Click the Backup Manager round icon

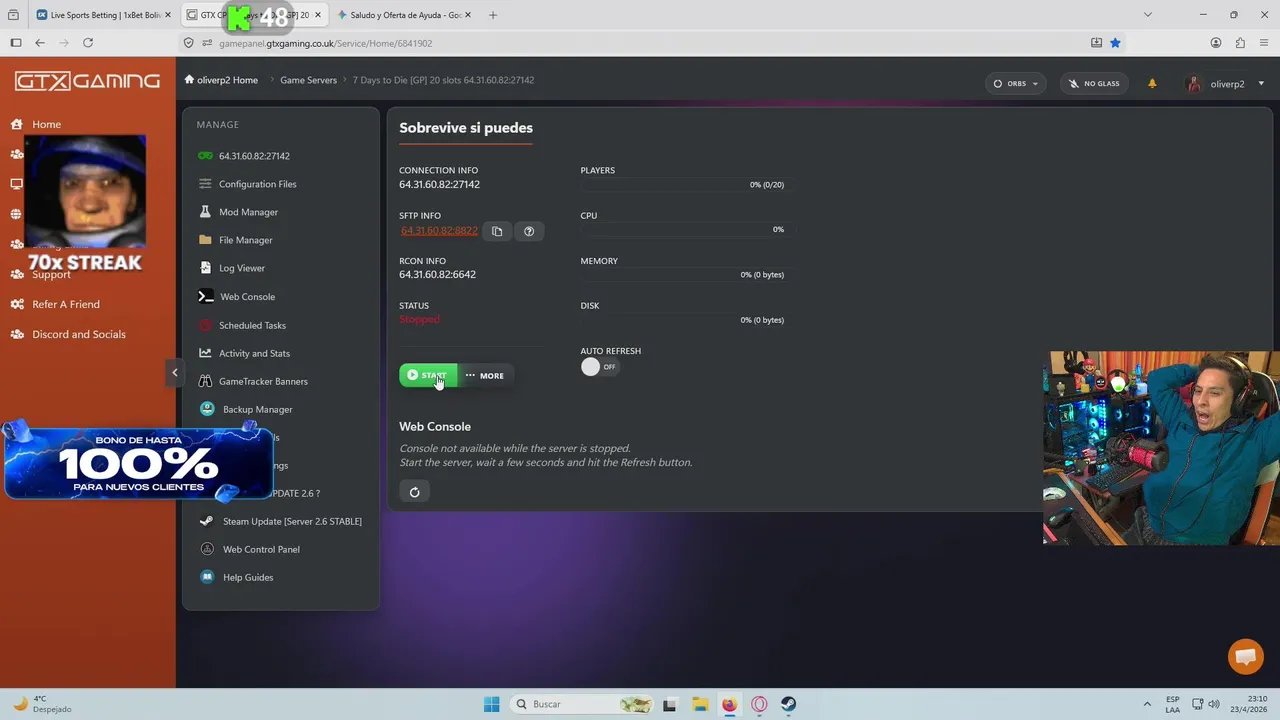[207, 409]
